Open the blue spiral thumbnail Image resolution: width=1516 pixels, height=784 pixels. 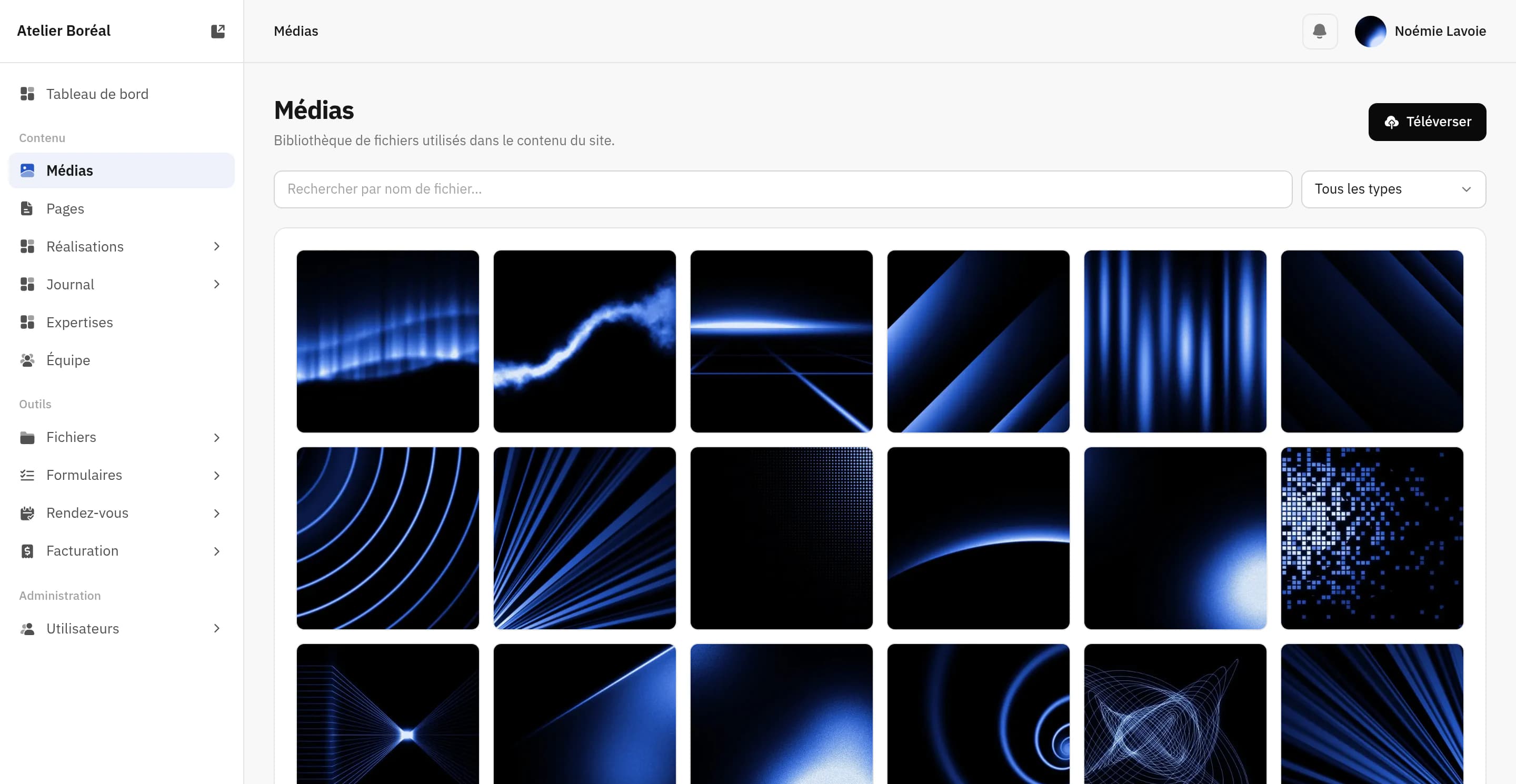click(978, 714)
